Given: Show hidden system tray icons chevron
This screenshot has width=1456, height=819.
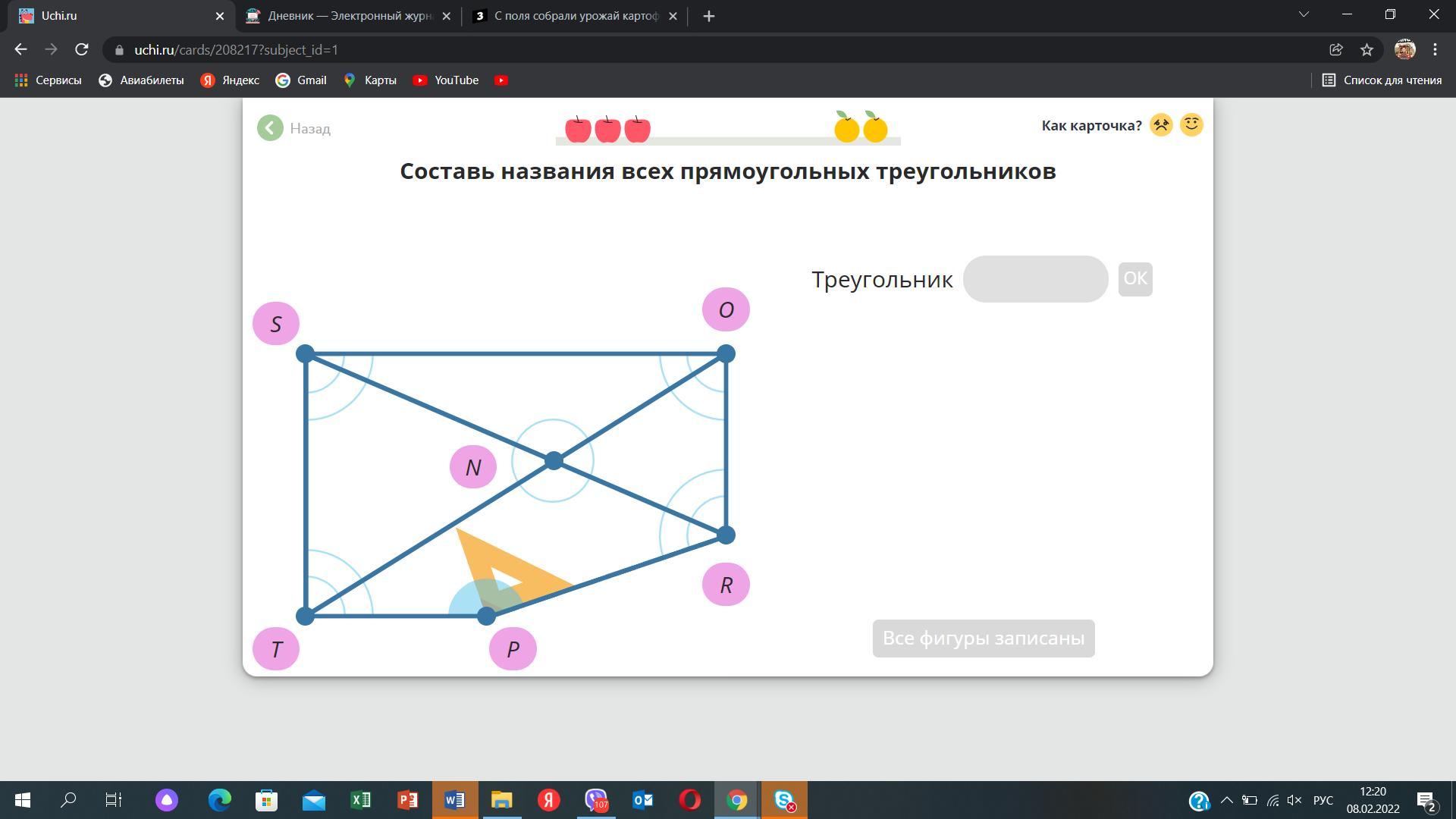Looking at the screenshot, I should [1226, 800].
